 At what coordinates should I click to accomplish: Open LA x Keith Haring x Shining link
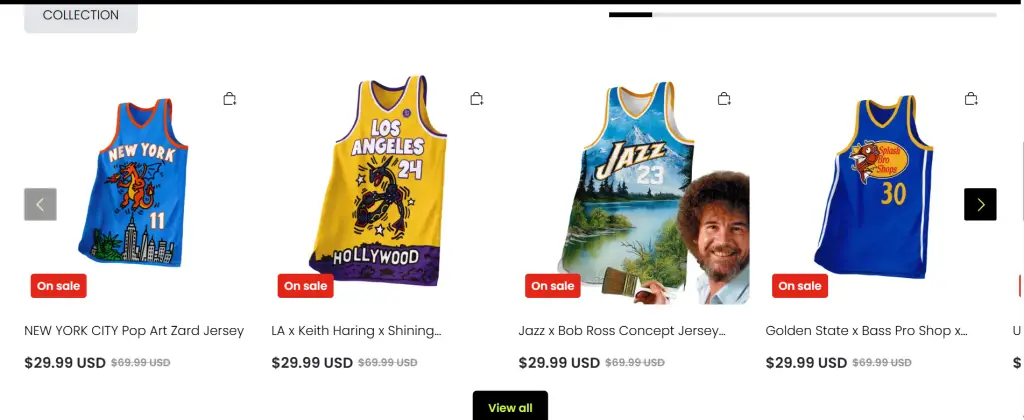[x=356, y=331]
